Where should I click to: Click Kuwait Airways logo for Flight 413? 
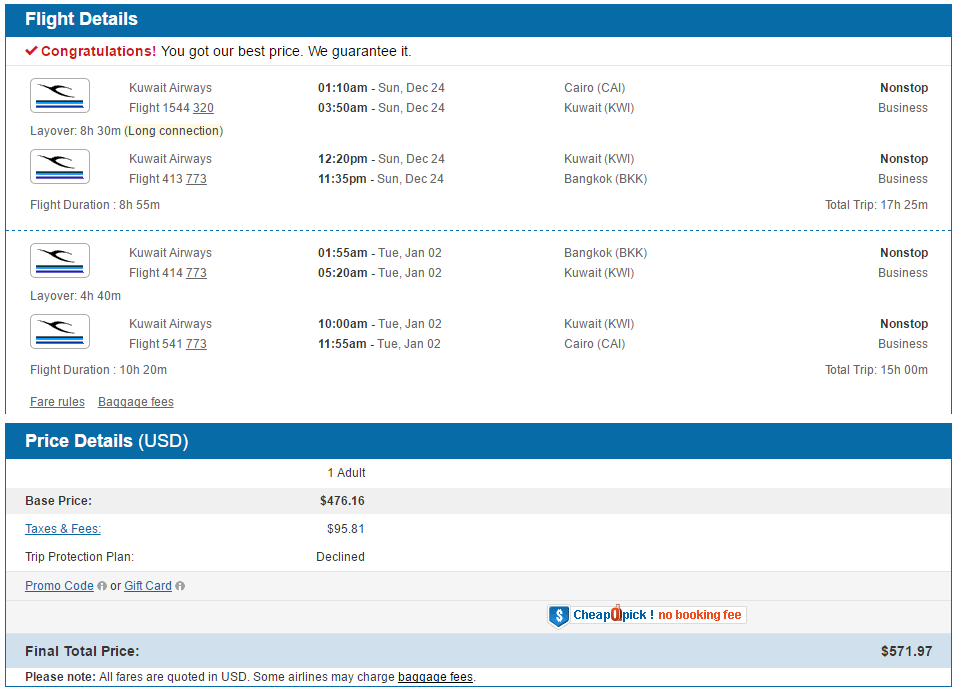tap(60, 167)
